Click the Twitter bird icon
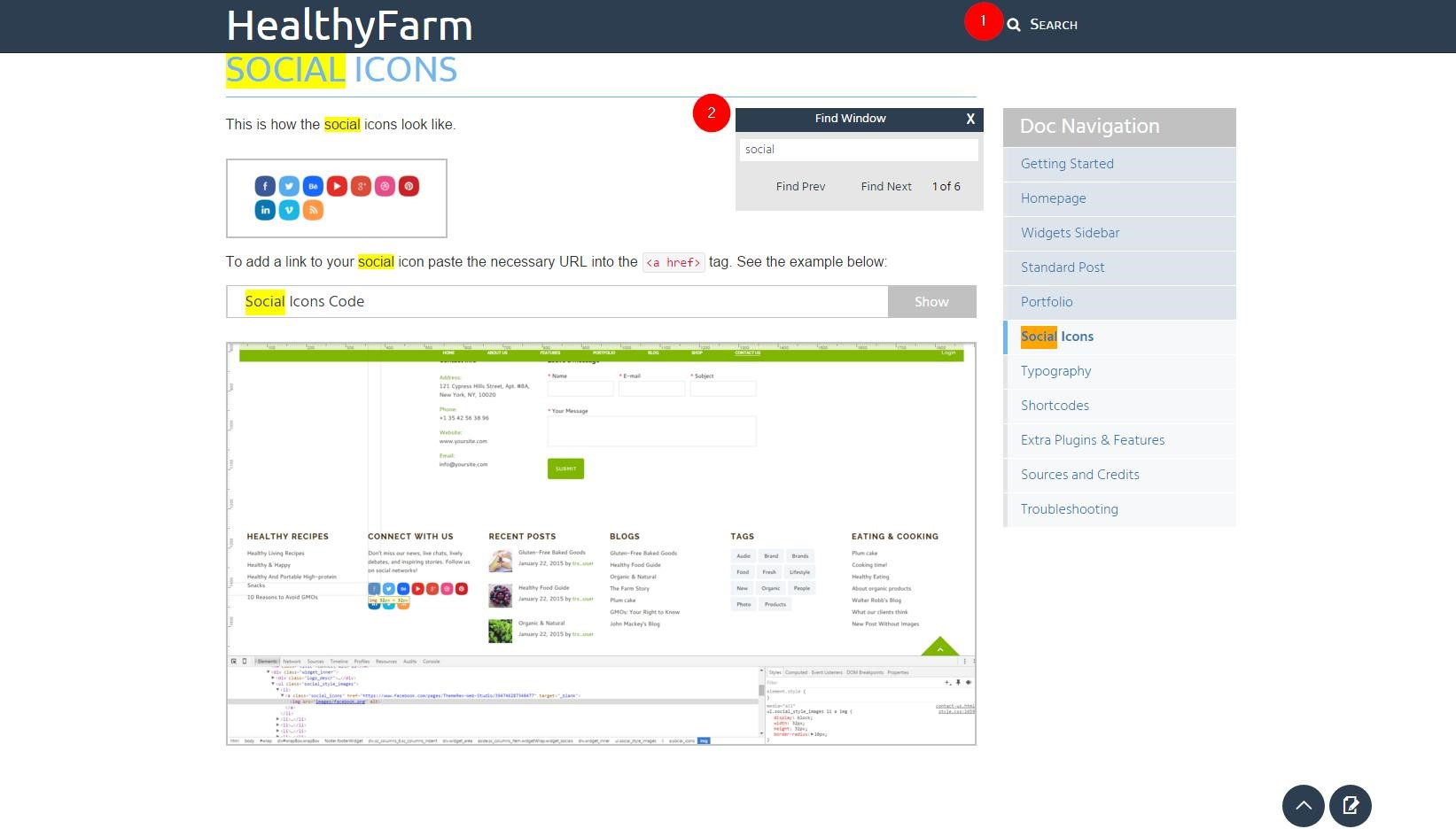1456x829 pixels. click(x=289, y=186)
